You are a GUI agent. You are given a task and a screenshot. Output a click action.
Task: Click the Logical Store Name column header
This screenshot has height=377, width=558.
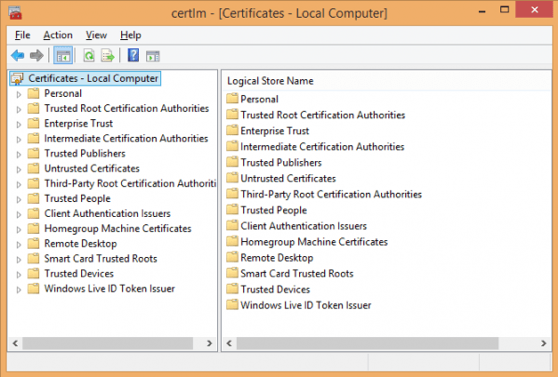click(270, 81)
